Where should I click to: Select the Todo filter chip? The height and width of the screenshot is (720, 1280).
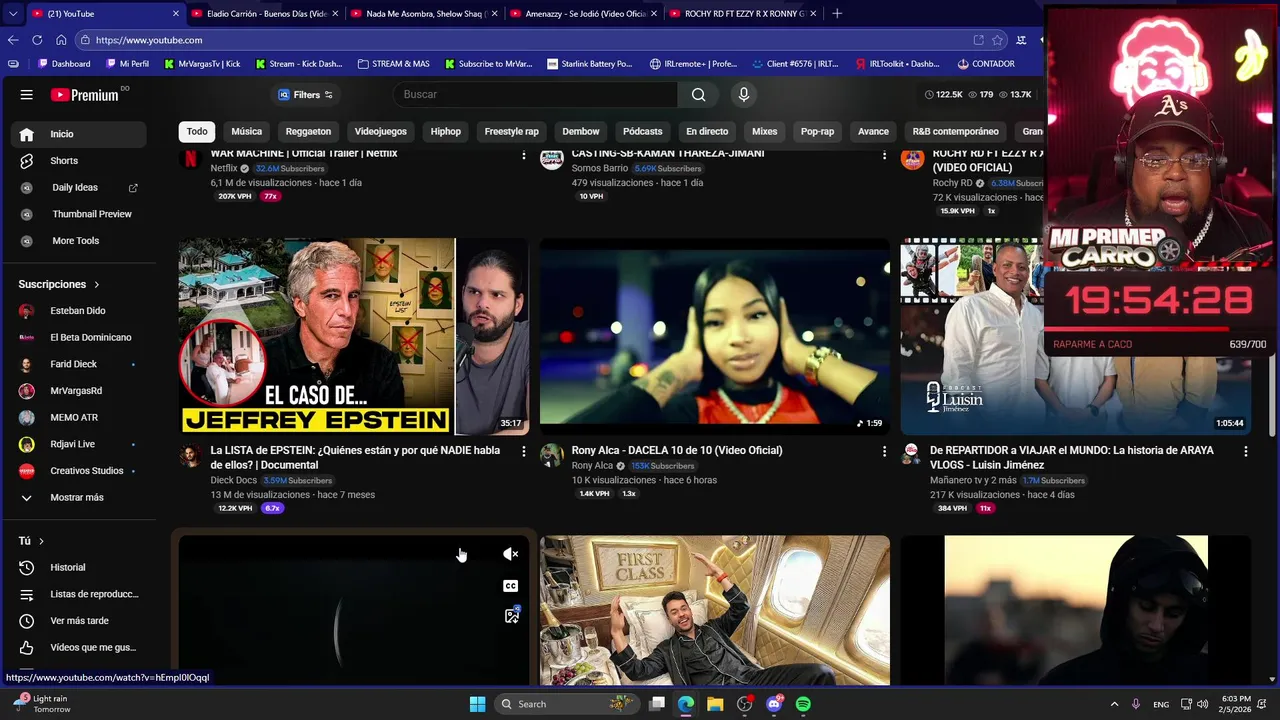(197, 131)
